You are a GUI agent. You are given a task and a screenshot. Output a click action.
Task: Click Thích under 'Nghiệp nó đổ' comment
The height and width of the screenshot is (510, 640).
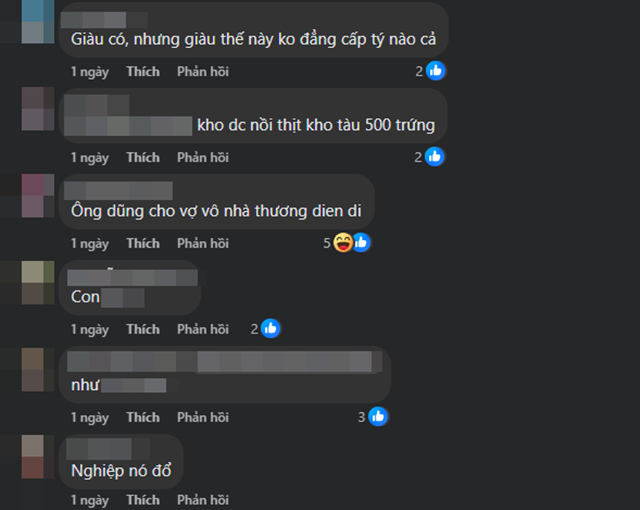click(x=143, y=500)
